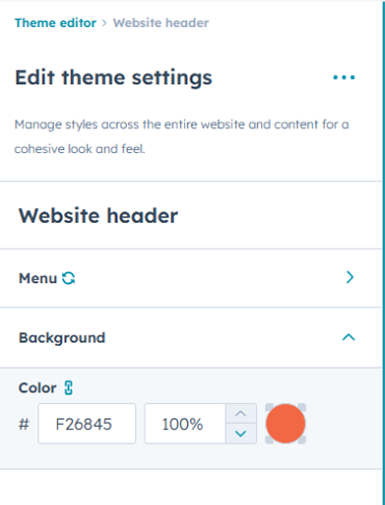Click the Color field label
Image resolution: width=385 pixels, height=505 pixels.
coord(37,388)
